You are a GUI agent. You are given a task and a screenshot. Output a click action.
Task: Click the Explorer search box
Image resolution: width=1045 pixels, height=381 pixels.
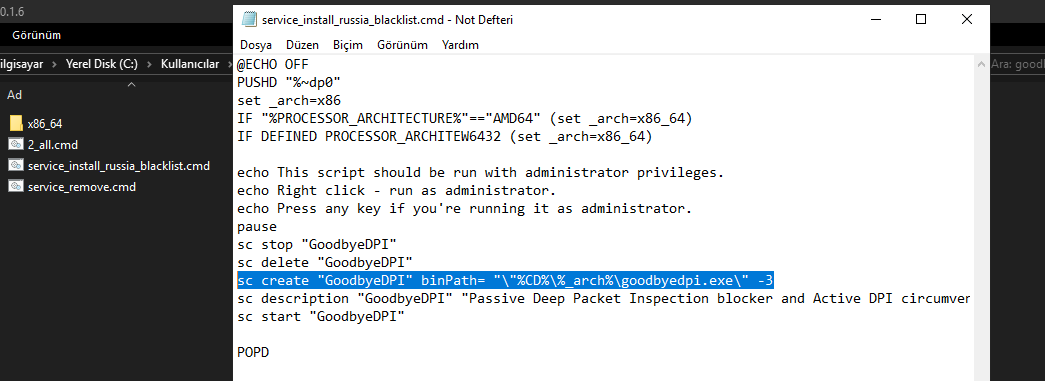pyautogui.click(x=1017, y=64)
